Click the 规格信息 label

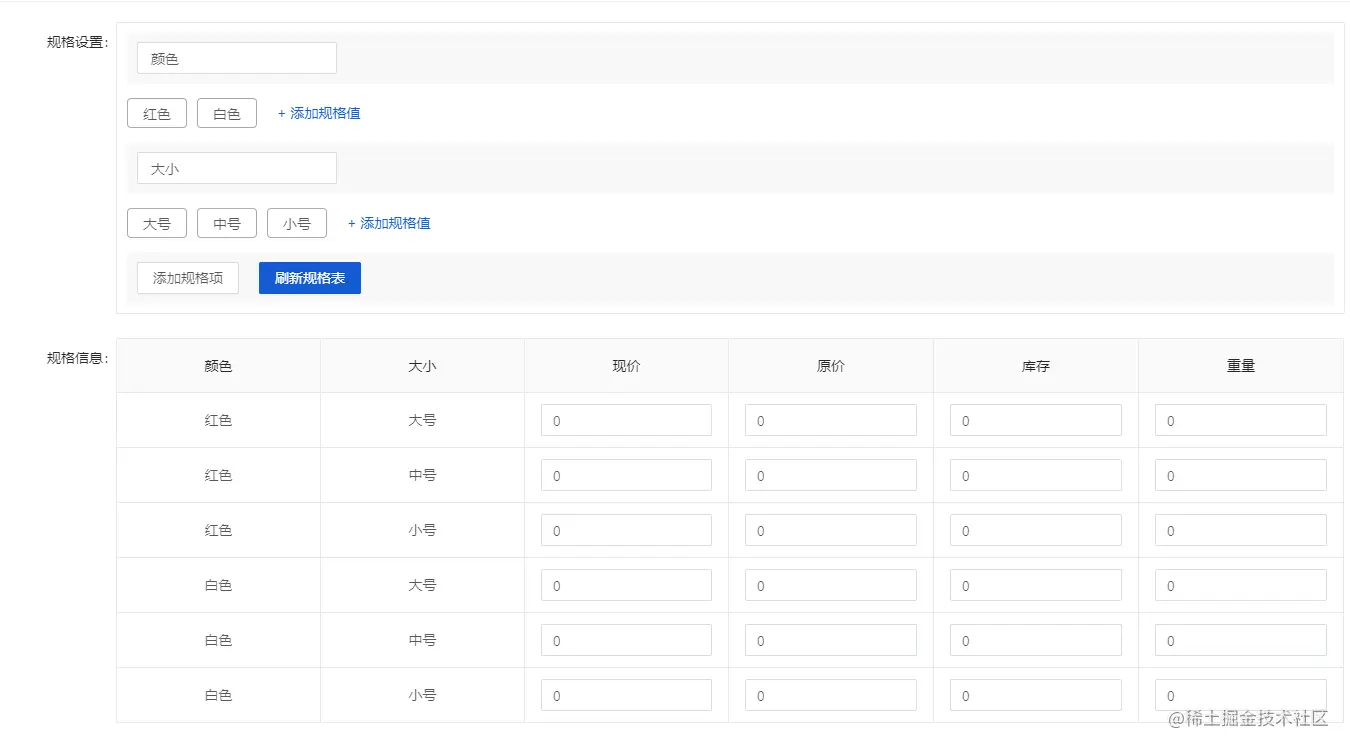[77, 358]
